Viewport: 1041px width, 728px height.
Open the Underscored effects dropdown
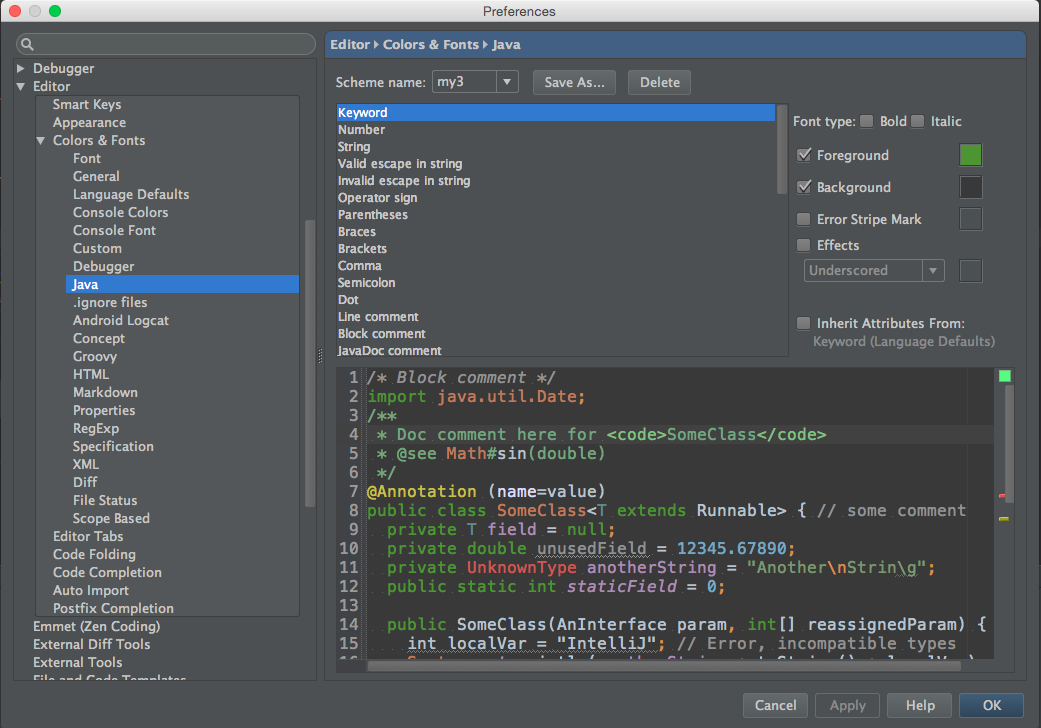coord(874,270)
